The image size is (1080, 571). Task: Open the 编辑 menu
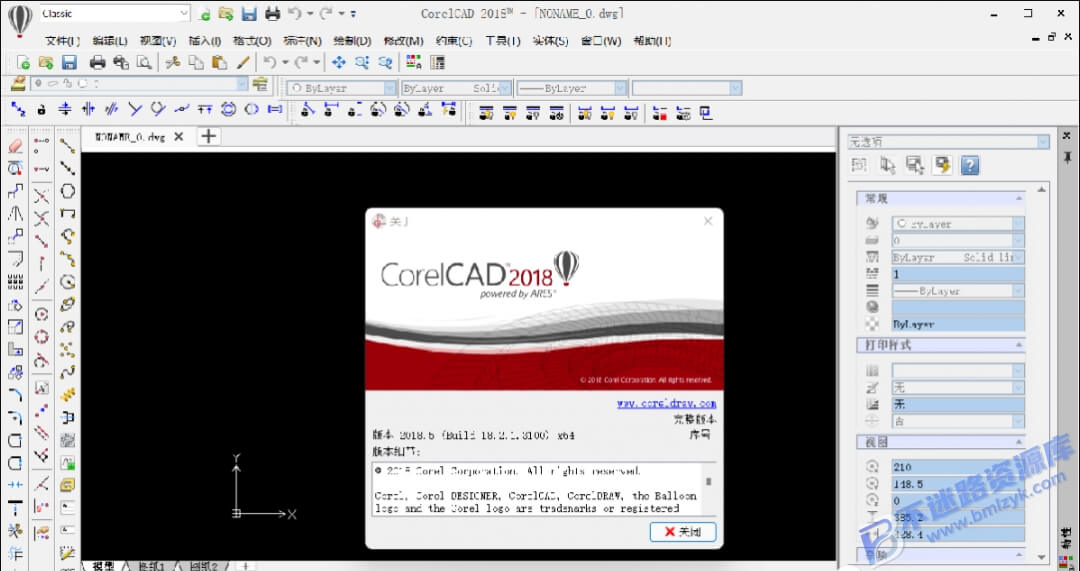110,41
